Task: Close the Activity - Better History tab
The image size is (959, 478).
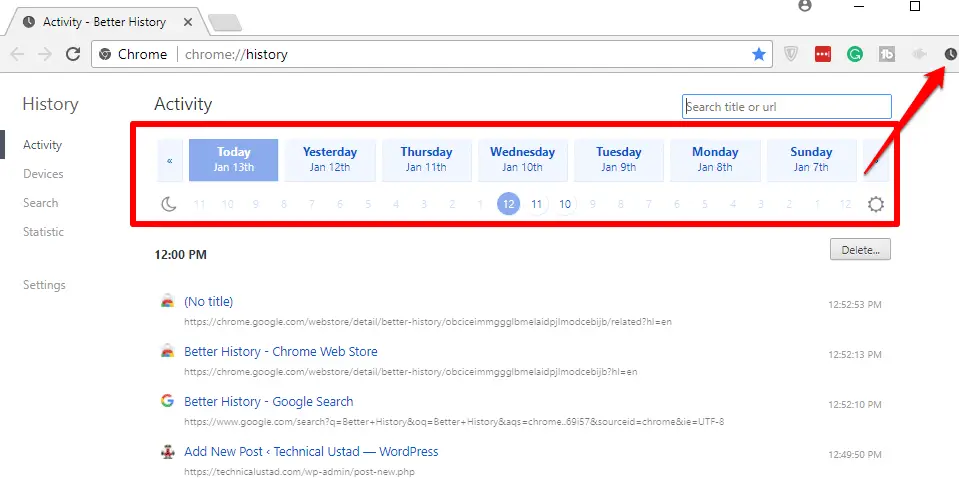Action: point(188,22)
